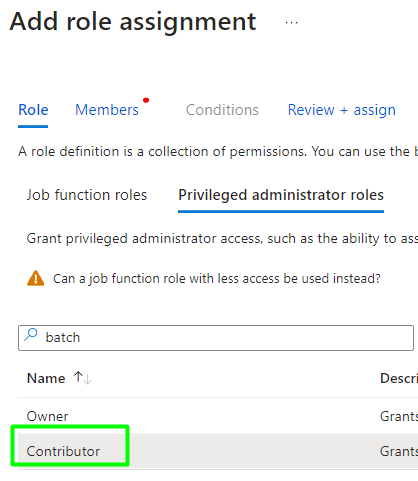Click the Description column header
Screen dimensions: 418x481
pyautogui.click(x=399, y=378)
